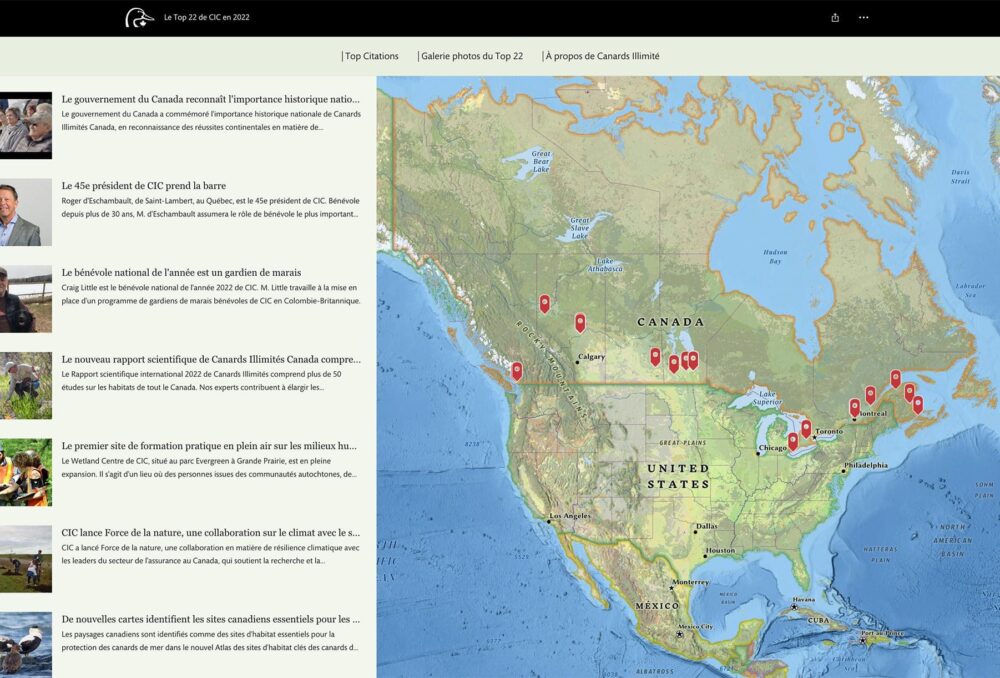Click the Hudson Bay label on map

(775, 256)
